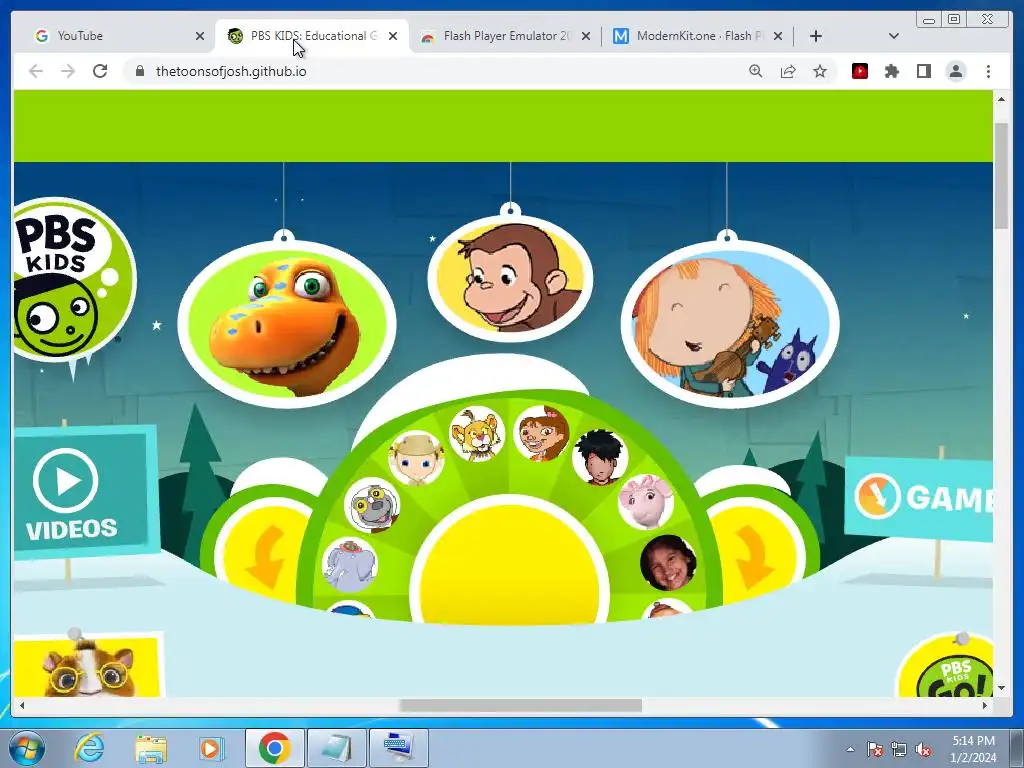The width and height of the screenshot is (1024, 768).
Task: Select the black-haired boy character icon
Action: [x=600, y=457]
